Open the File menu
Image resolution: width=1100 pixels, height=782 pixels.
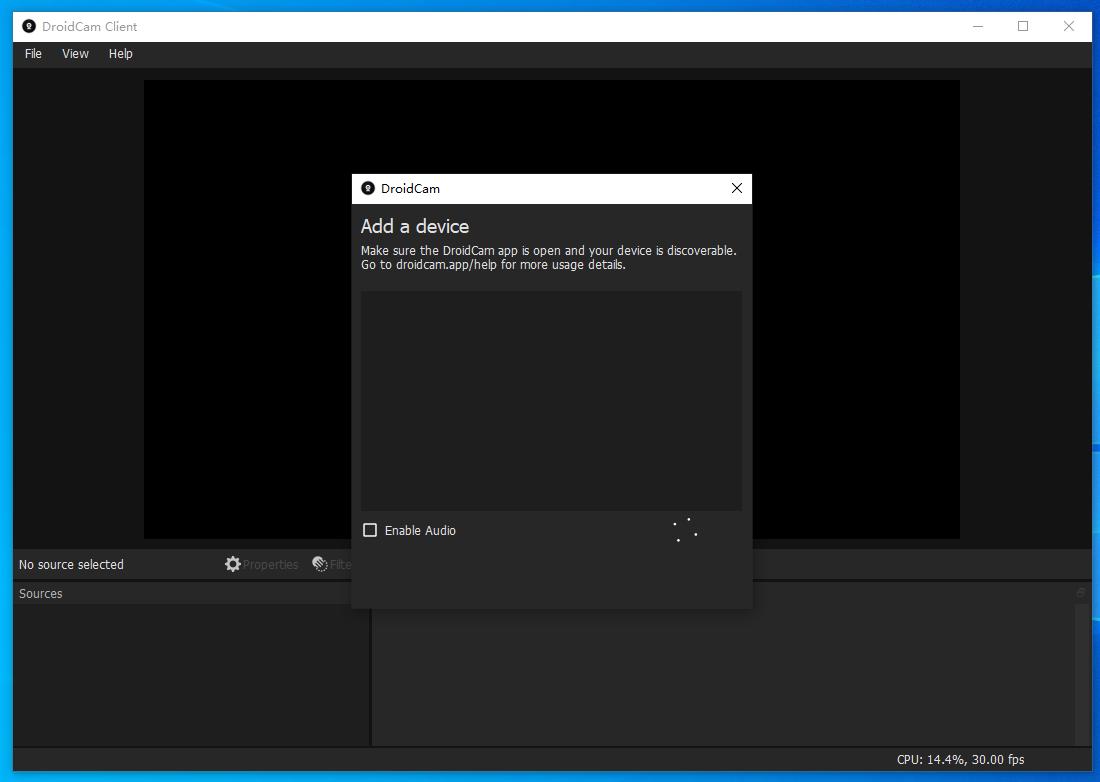tap(33, 54)
